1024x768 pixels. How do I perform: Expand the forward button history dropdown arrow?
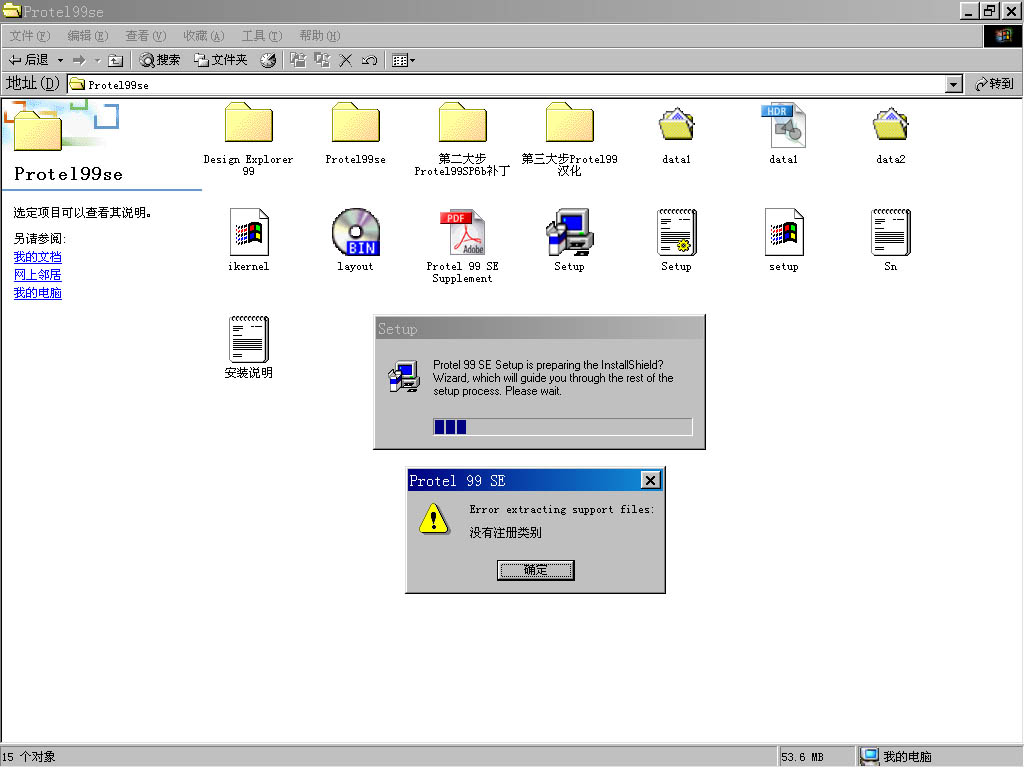click(97, 60)
